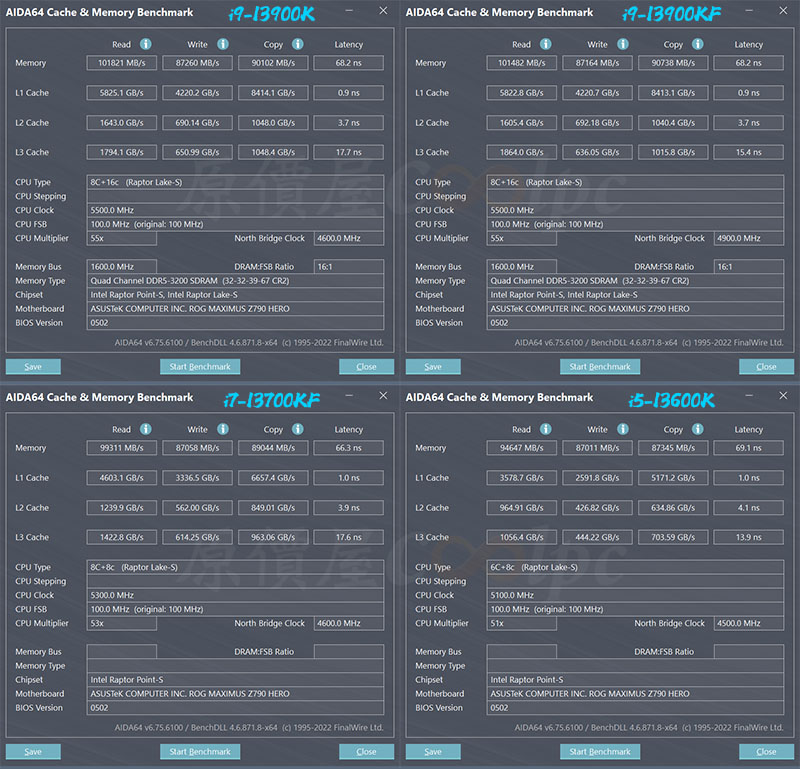Viewport: 800px width, 769px height.
Task: Select empty CPU Stepping field in i9-13900K window
Action: pyautogui.click(x=235, y=196)
